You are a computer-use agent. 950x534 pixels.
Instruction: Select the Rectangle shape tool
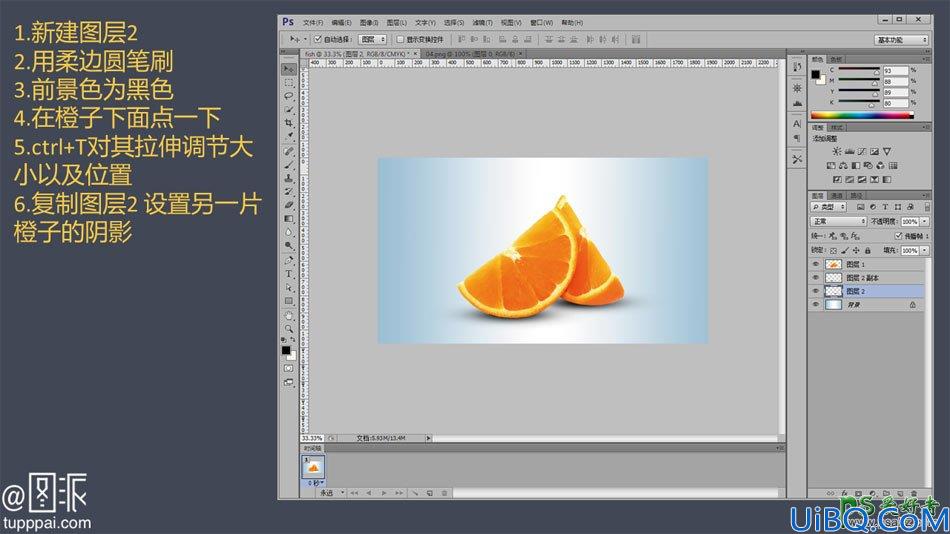[x=289, y=301]
